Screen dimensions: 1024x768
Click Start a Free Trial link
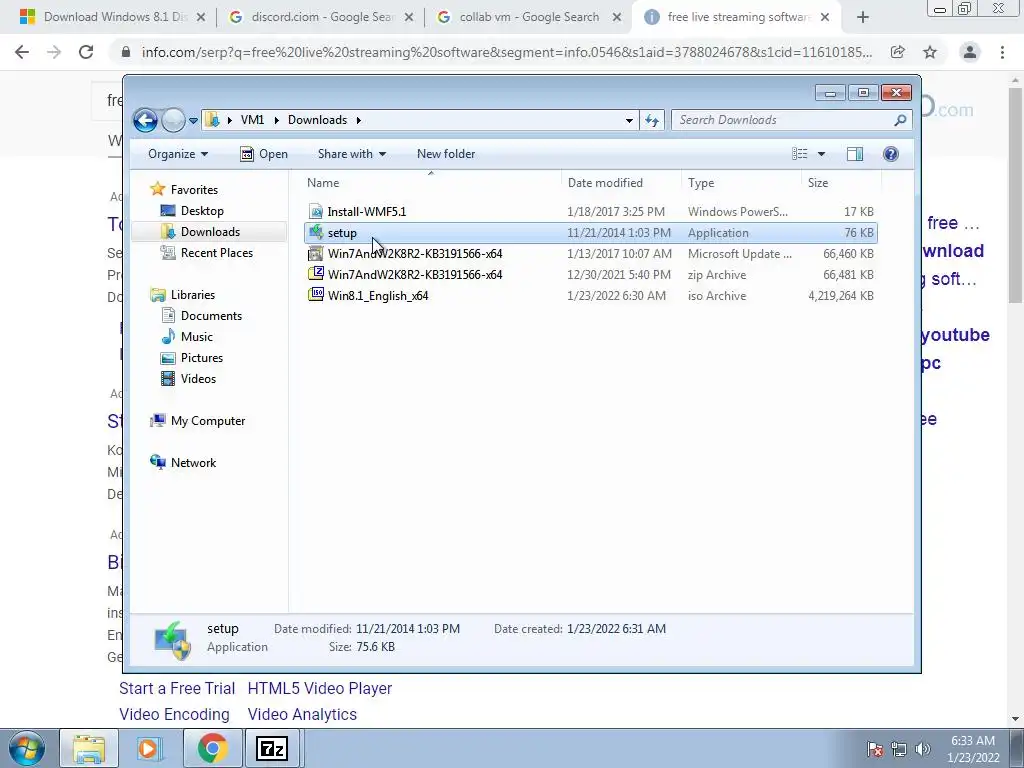(x=177, y=688)
